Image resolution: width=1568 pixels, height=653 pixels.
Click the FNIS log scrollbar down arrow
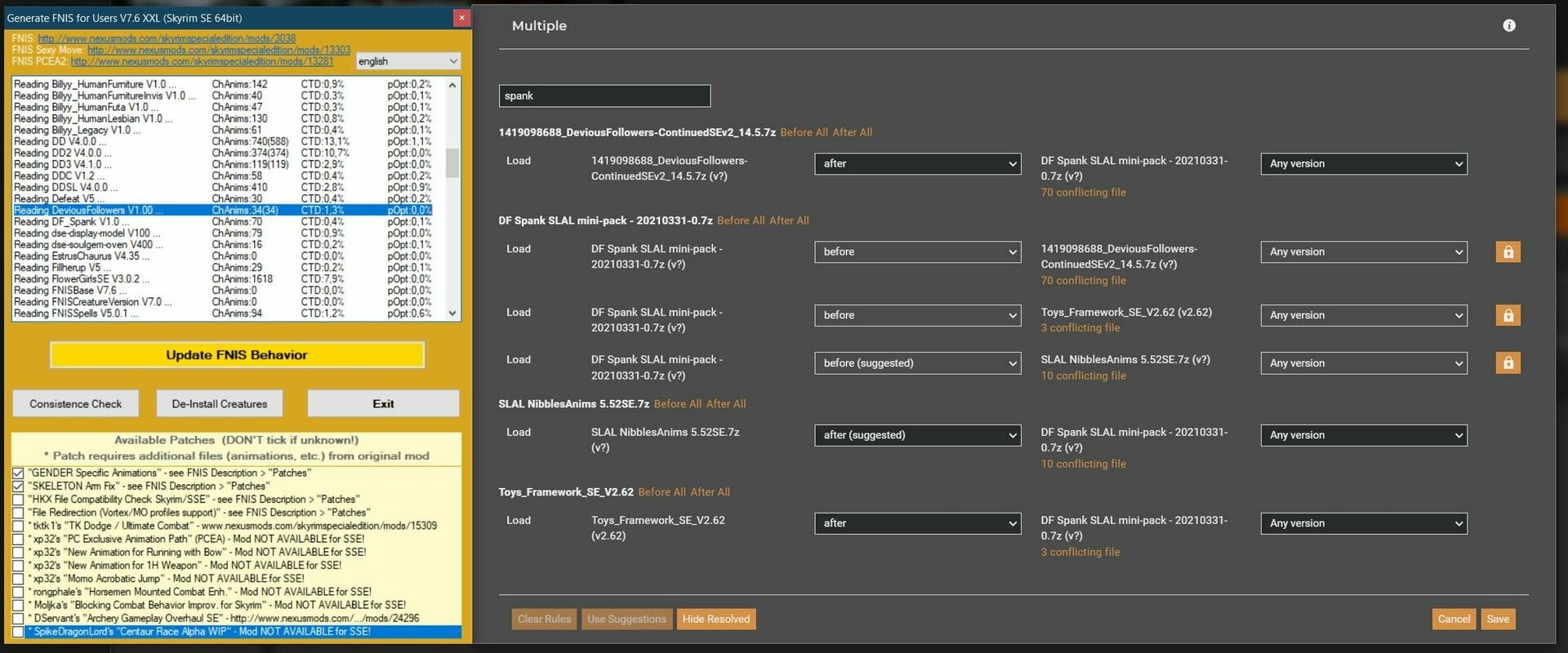point(452,313)
